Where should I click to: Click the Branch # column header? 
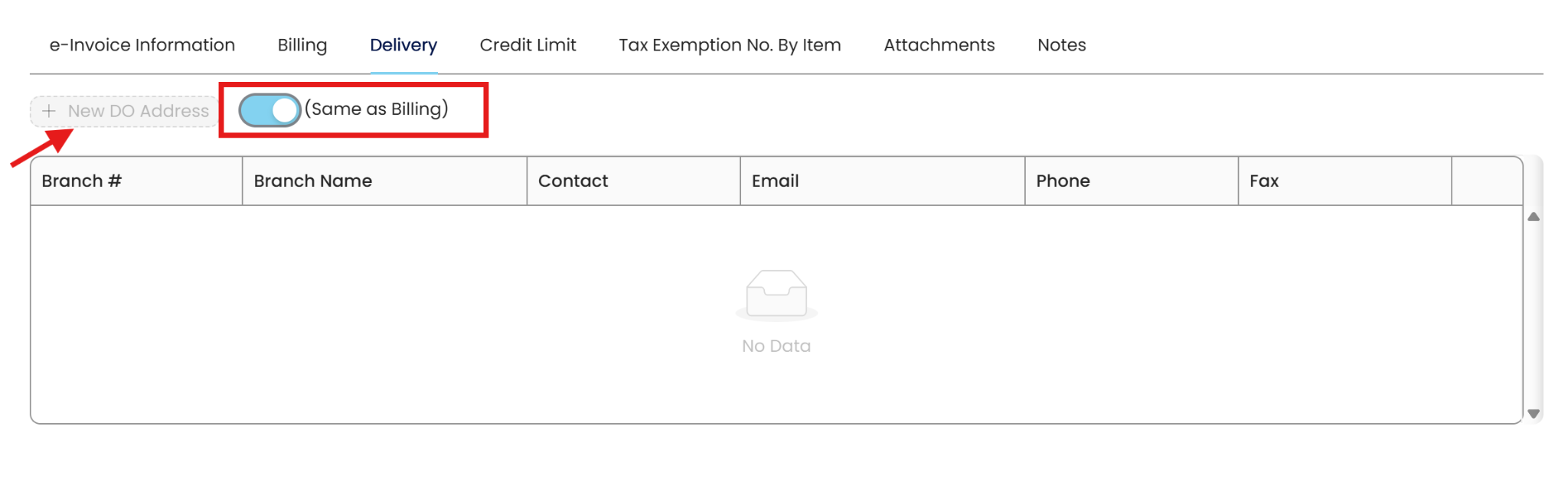(x=82, y=181)
